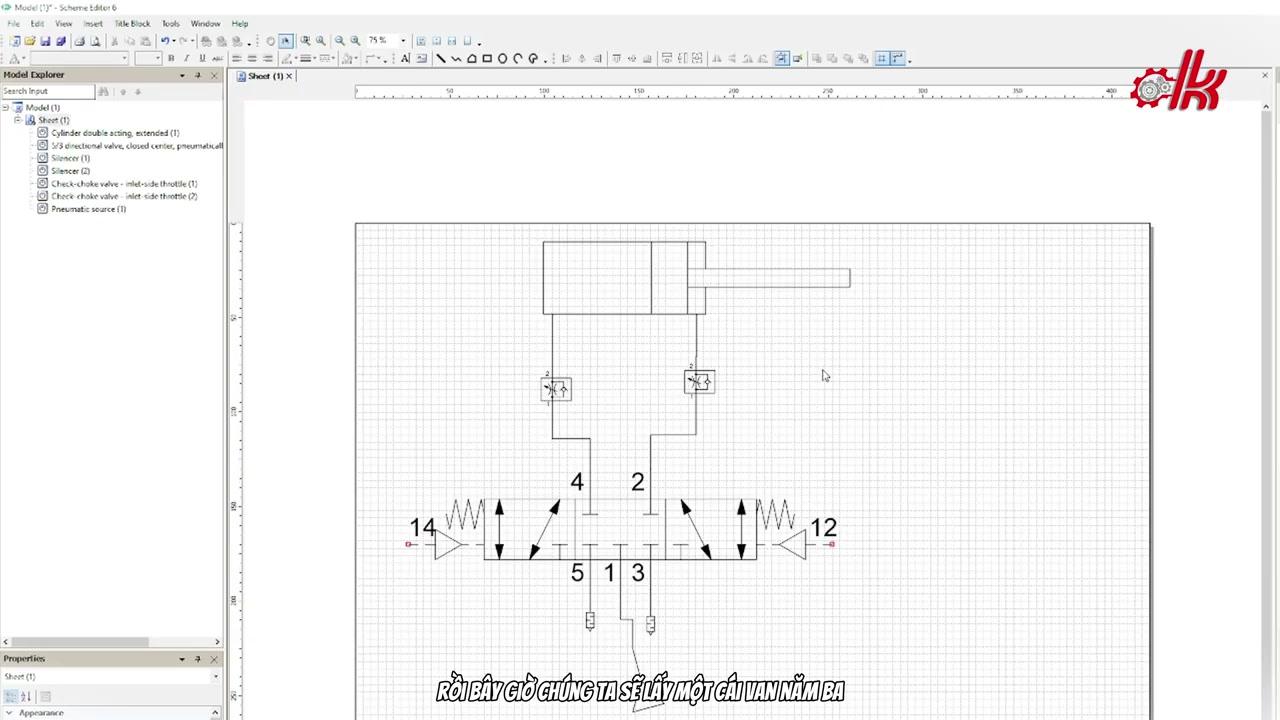Select Cylinder double acting, extended (1) item
The height and width of the screenshot is (720, 1280).
[x=115, y=133]
